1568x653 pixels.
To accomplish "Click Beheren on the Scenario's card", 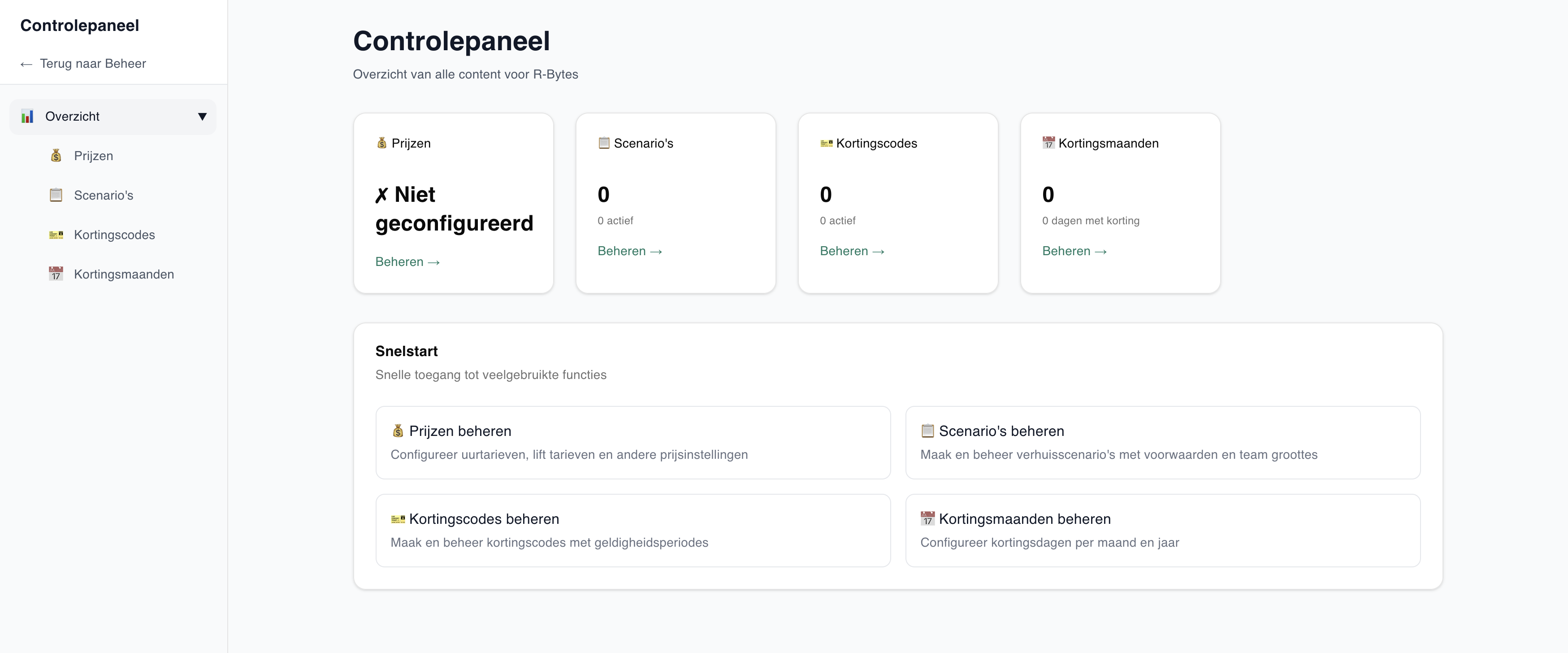I will [x=629, y=251].
